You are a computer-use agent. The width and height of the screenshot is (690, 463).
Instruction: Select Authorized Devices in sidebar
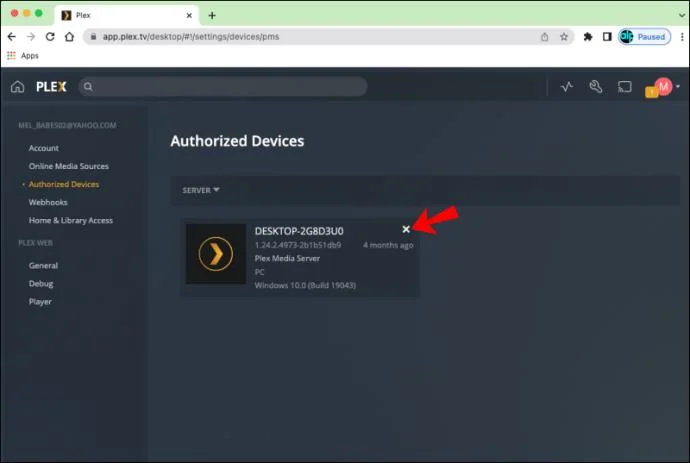coord(64,184)
